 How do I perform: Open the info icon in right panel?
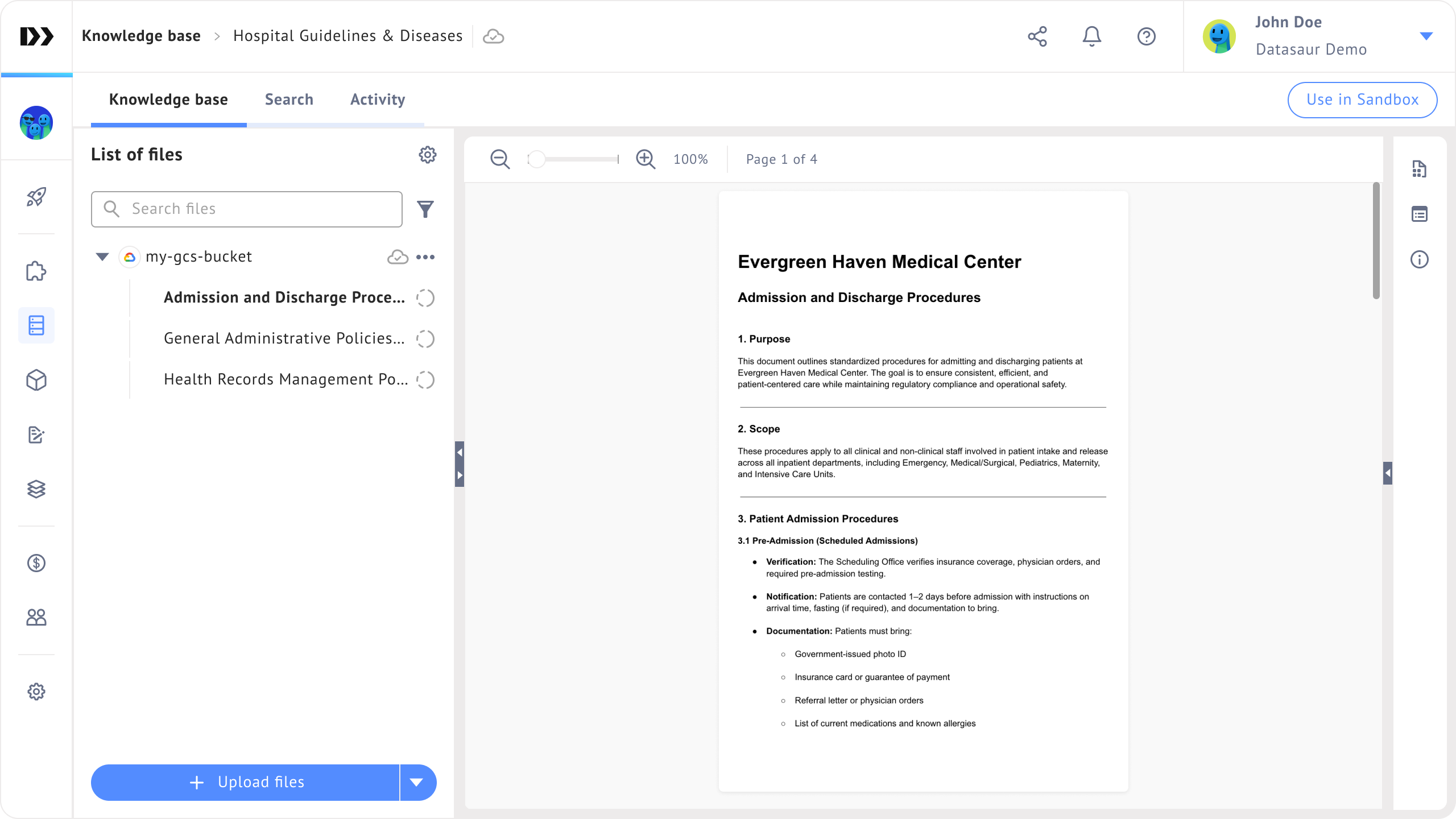pos(1419,259)
